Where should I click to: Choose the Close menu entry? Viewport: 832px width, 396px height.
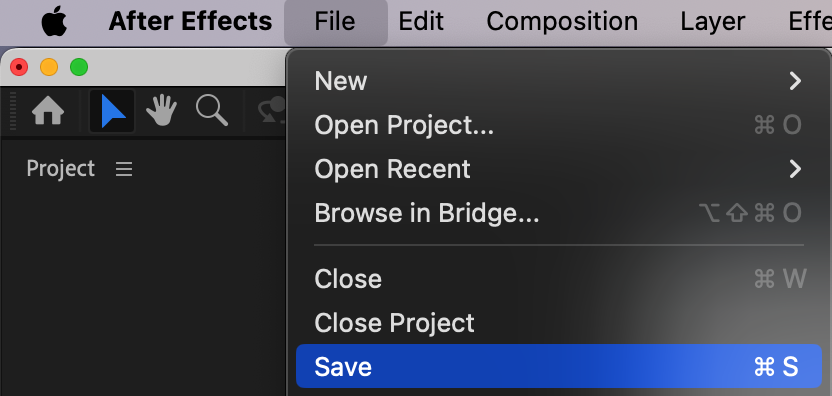559,279
